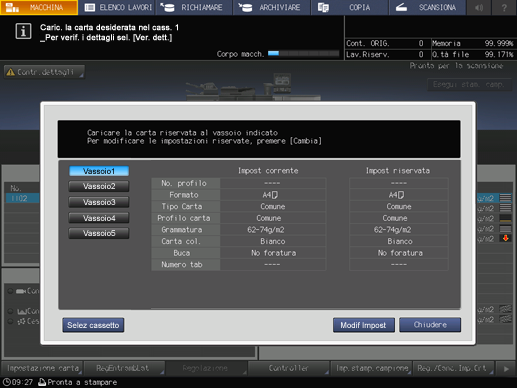This screenshot has width=517, height=388.
Task: Click Memoria 99.999% status
Action: [x=473, y=43]
